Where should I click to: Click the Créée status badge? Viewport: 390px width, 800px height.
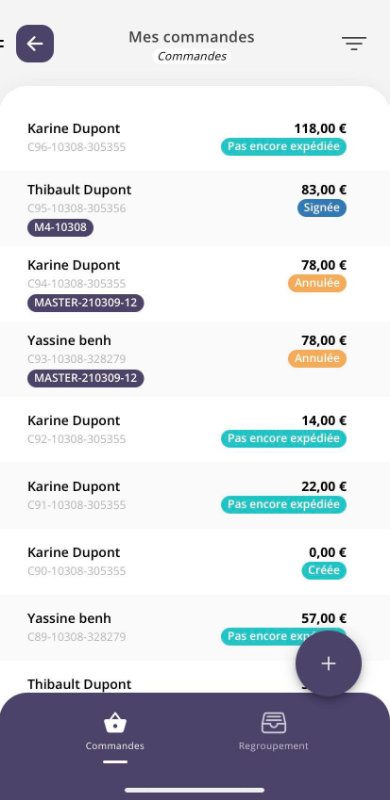(324, 570)
